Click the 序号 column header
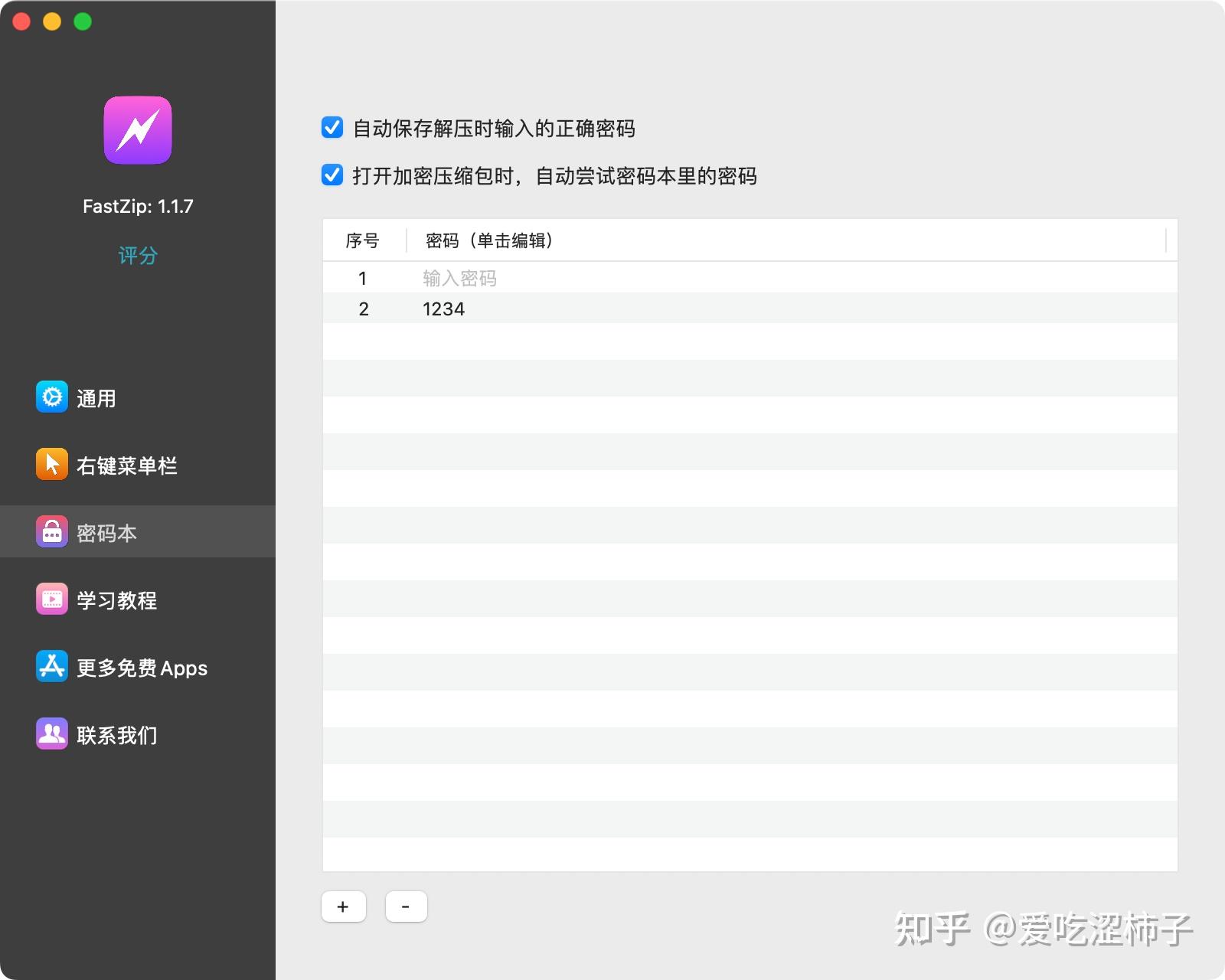Viewport: 1225px width, 980px height. tap(363, 240)
